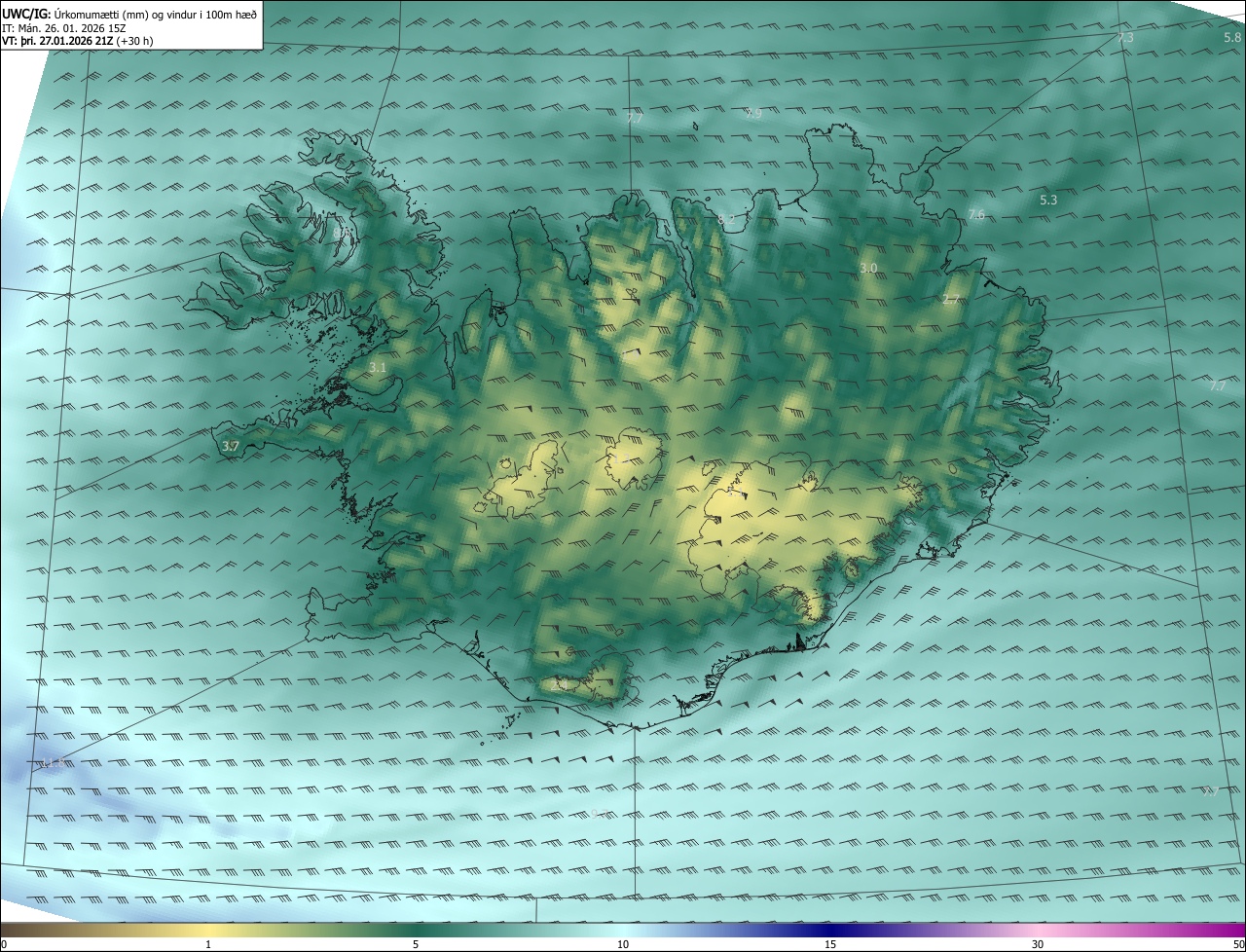Click the 7.6 value label on the northeast coast
Screen dimensions: 1246x952
pos(976,214)
